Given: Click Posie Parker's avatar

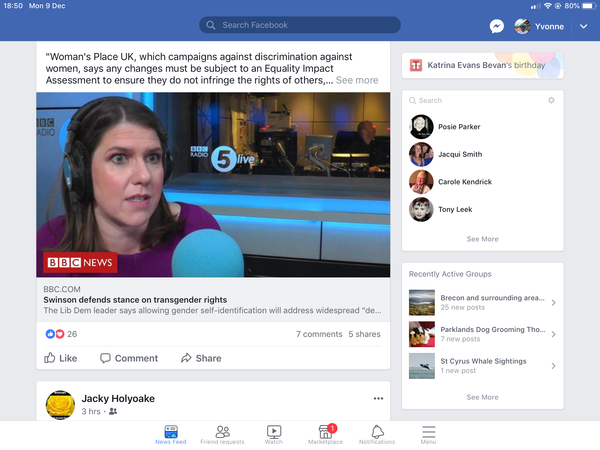Looking at the screenshot, I should click(421, 127).
